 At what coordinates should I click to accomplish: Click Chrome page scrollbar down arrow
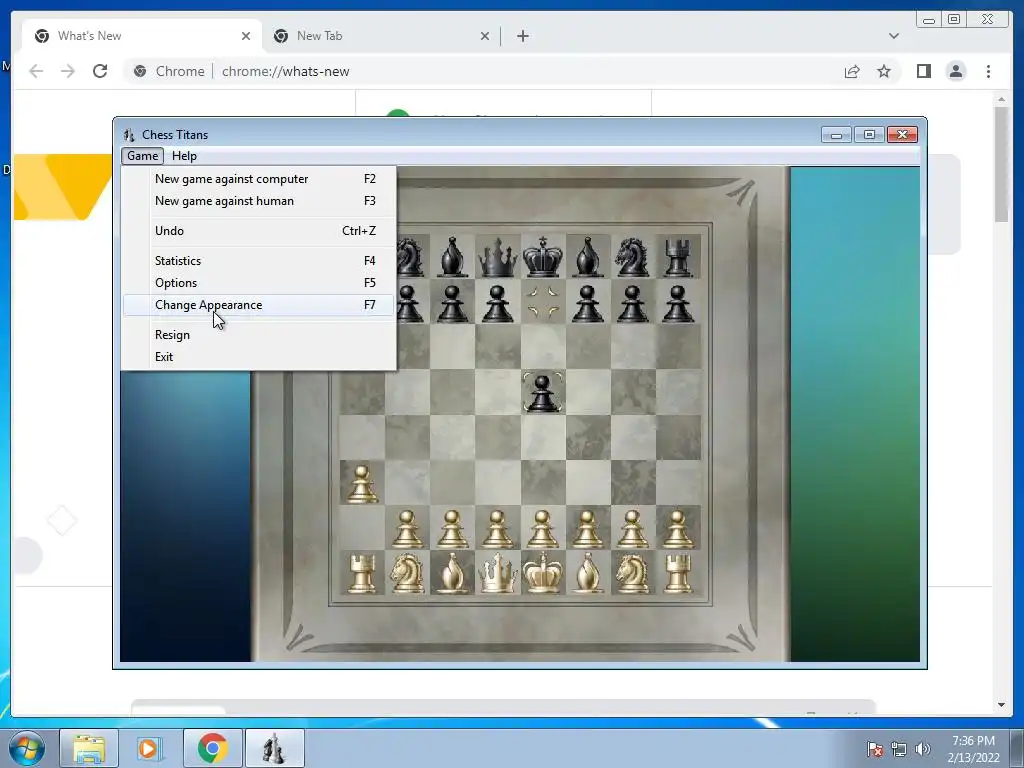(x=1002, y=705)
